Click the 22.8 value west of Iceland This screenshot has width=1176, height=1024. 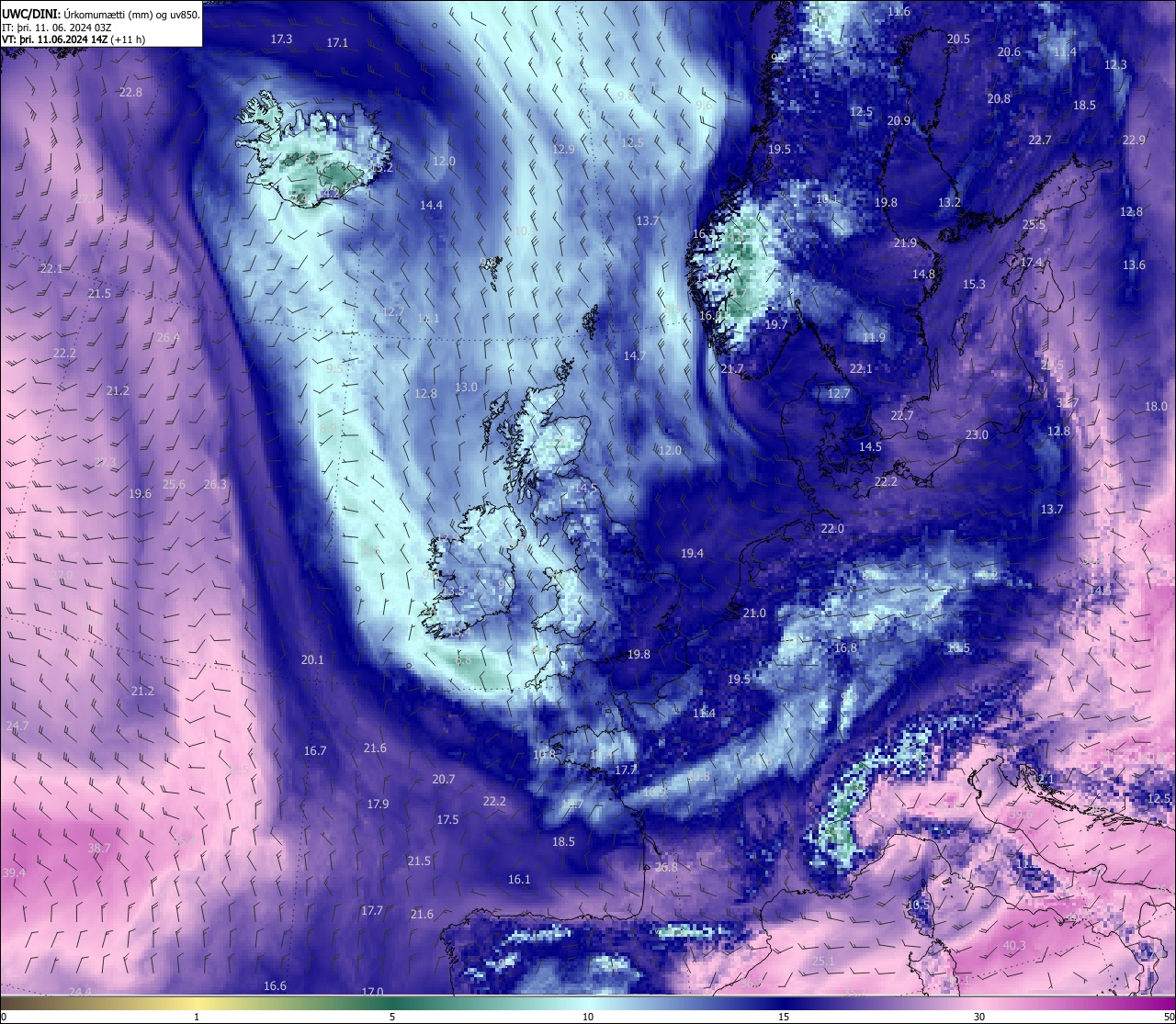(130, 93)
